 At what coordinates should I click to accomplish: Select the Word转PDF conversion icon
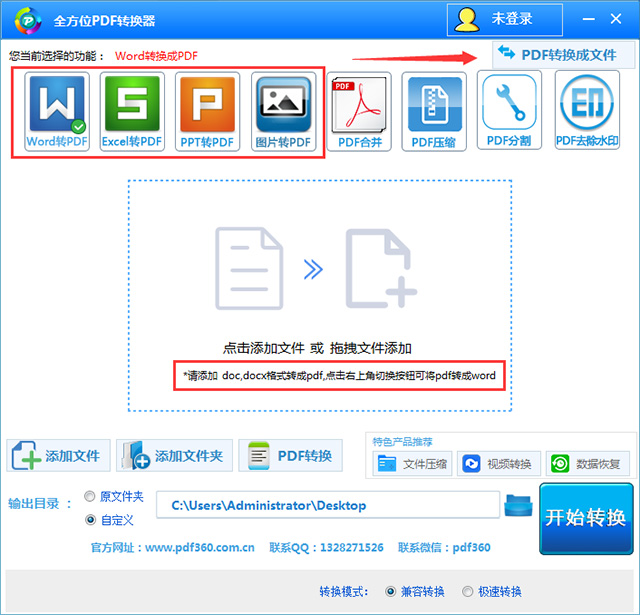pyautogui.click(x=57, y=112)
